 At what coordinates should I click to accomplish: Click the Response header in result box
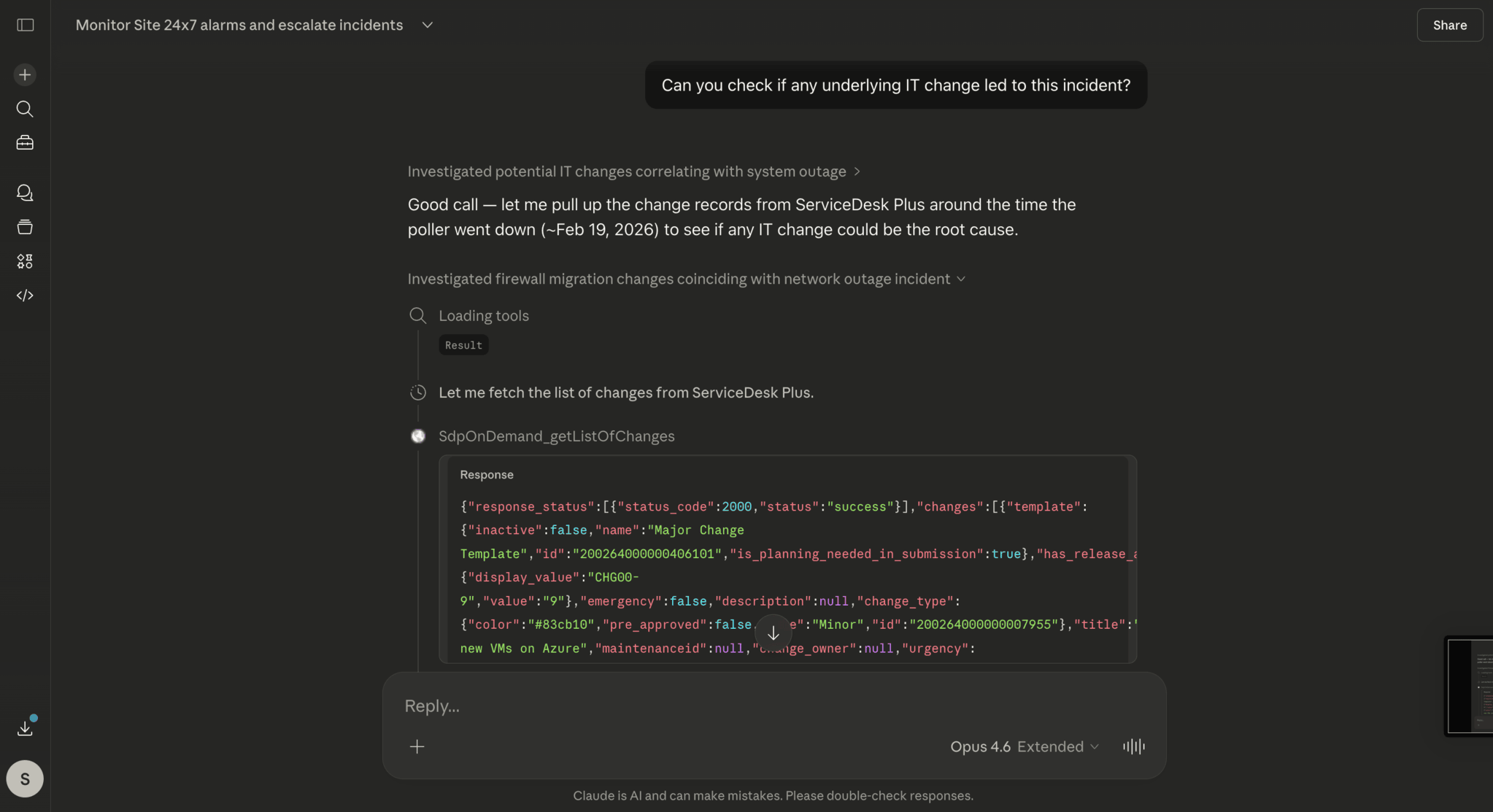[x=487, y=474]
